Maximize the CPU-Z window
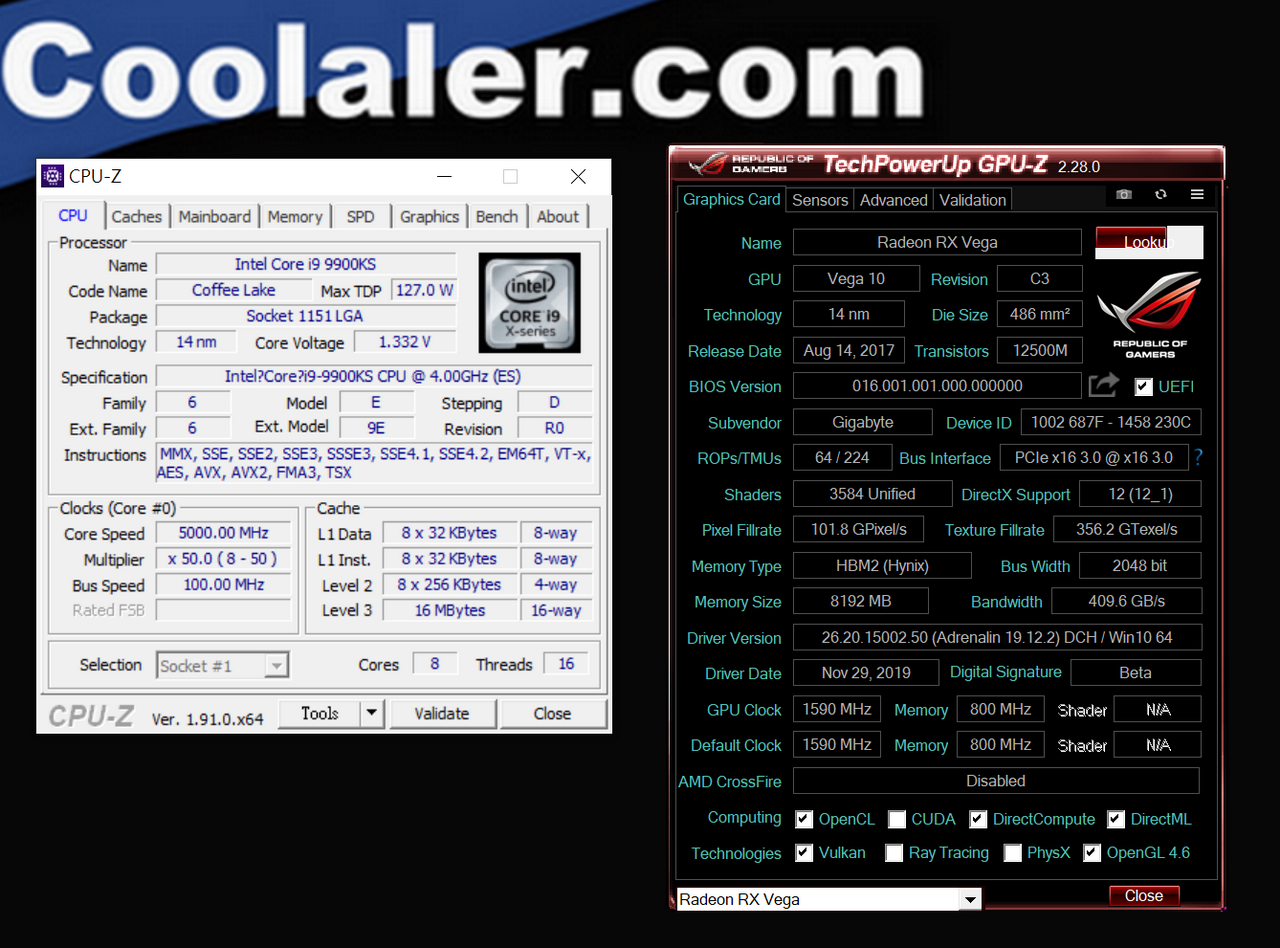 click(510, 177)
